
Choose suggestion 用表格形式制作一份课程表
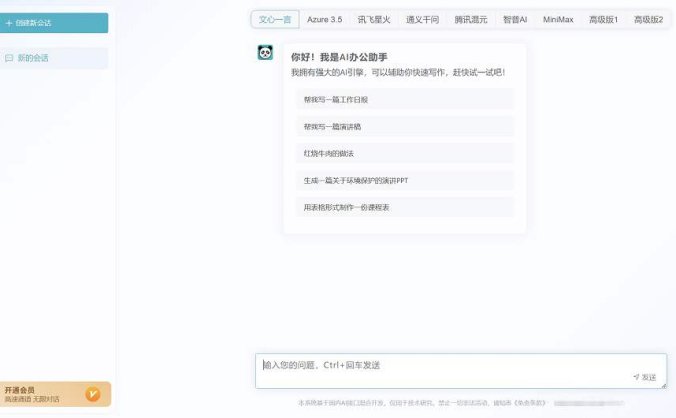(x=405, y=207)
